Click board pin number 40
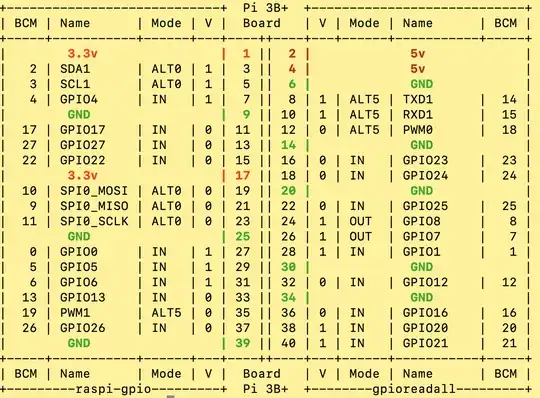This screenshot has height=398, width=540. tap(288, 343)
